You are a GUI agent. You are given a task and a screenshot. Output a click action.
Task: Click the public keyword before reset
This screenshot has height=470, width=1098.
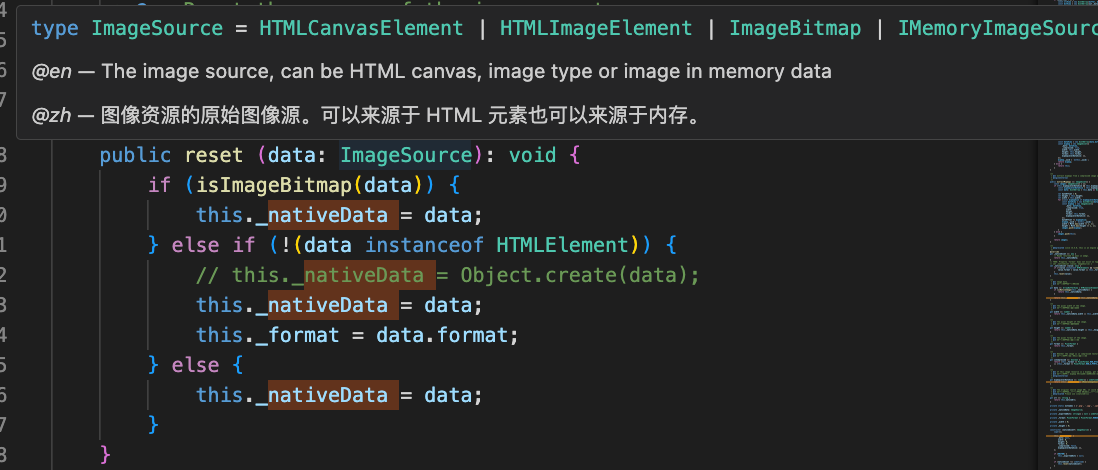[x=136, y=155]
